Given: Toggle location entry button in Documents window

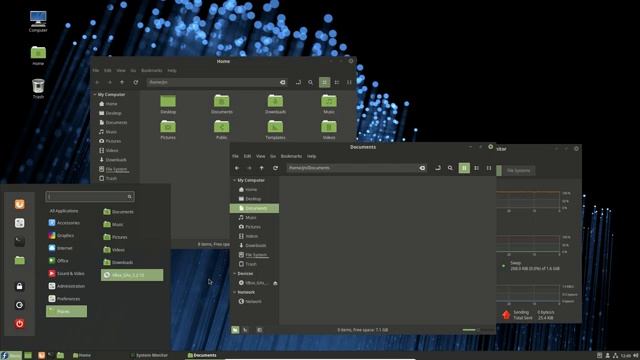Looking at the screenshot, I should tap(438, 168).
